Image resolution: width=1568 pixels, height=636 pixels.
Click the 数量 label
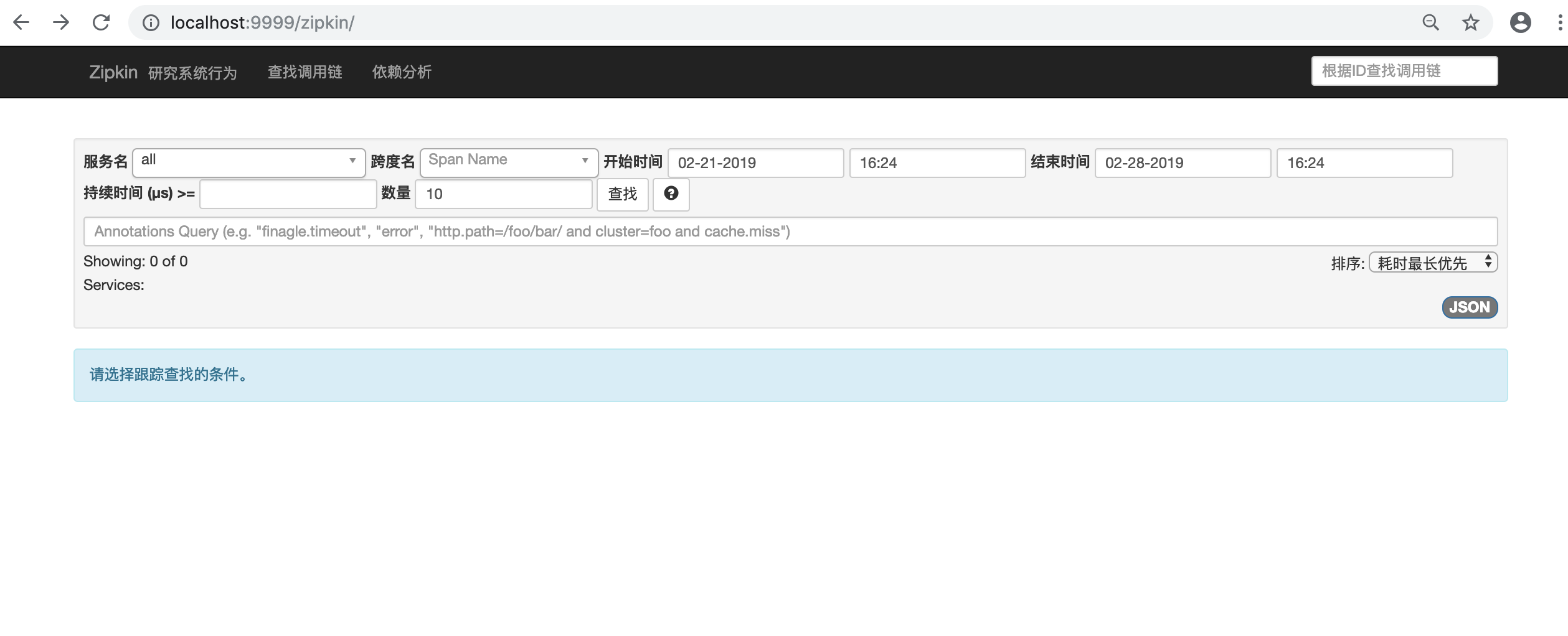396,194
